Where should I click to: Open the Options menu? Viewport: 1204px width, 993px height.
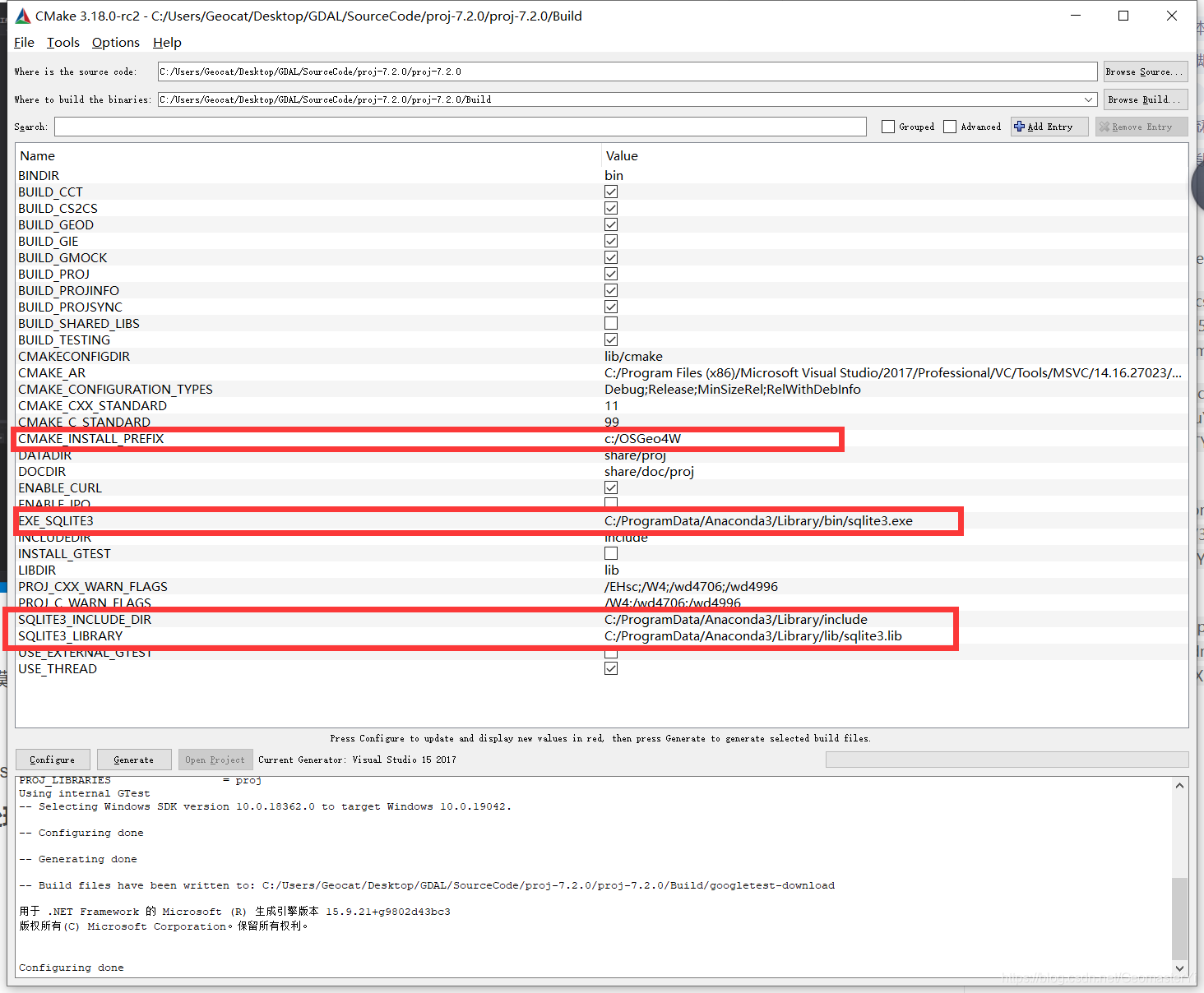(x=116, y=43)
